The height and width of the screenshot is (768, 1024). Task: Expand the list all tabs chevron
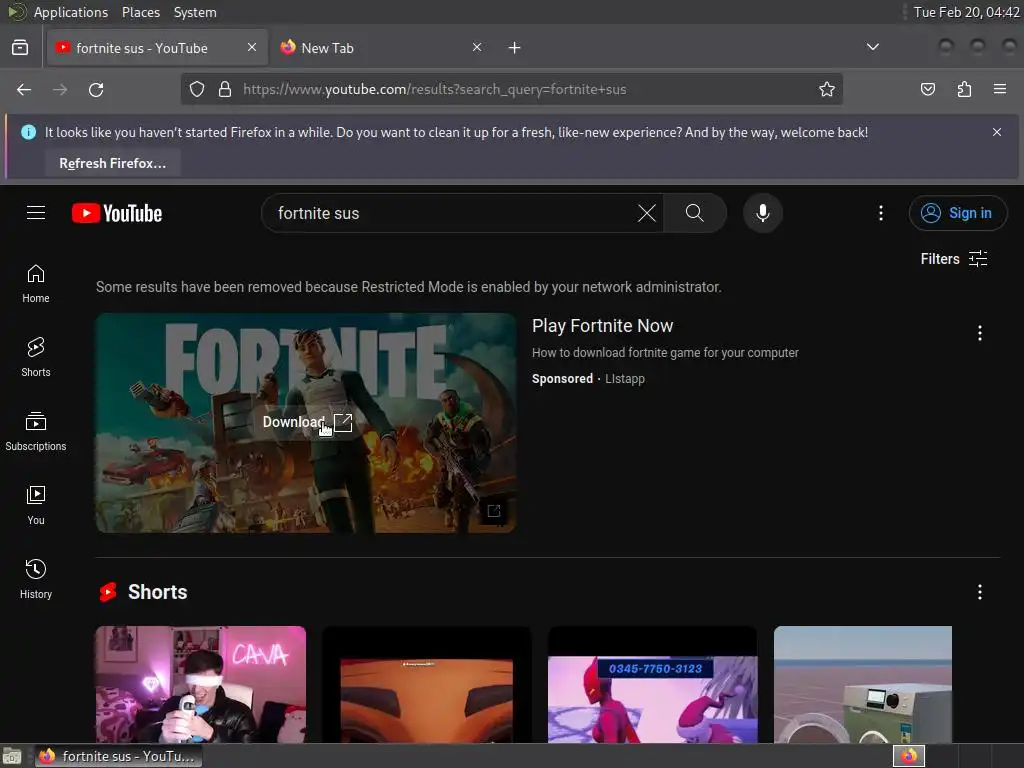(872, 47)
